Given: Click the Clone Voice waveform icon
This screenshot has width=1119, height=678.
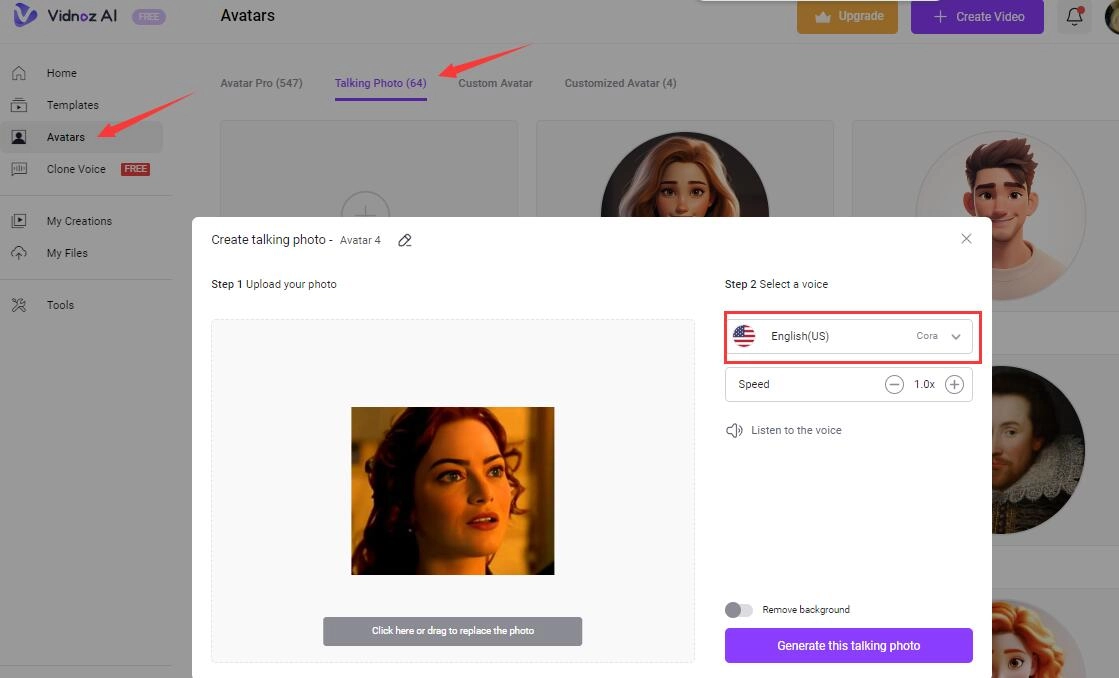Looking at the screenshot, I should click(19, 169).
